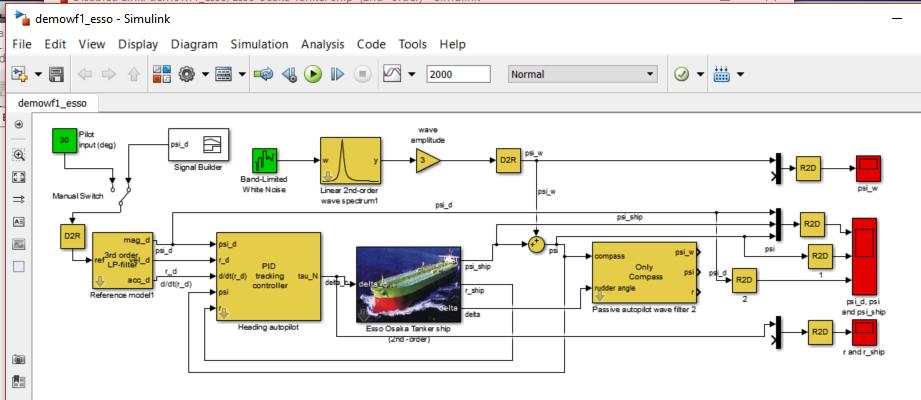Click the Sample Time Legend palette icon
The width and height of the screenshot is (921, 400).
18,200
